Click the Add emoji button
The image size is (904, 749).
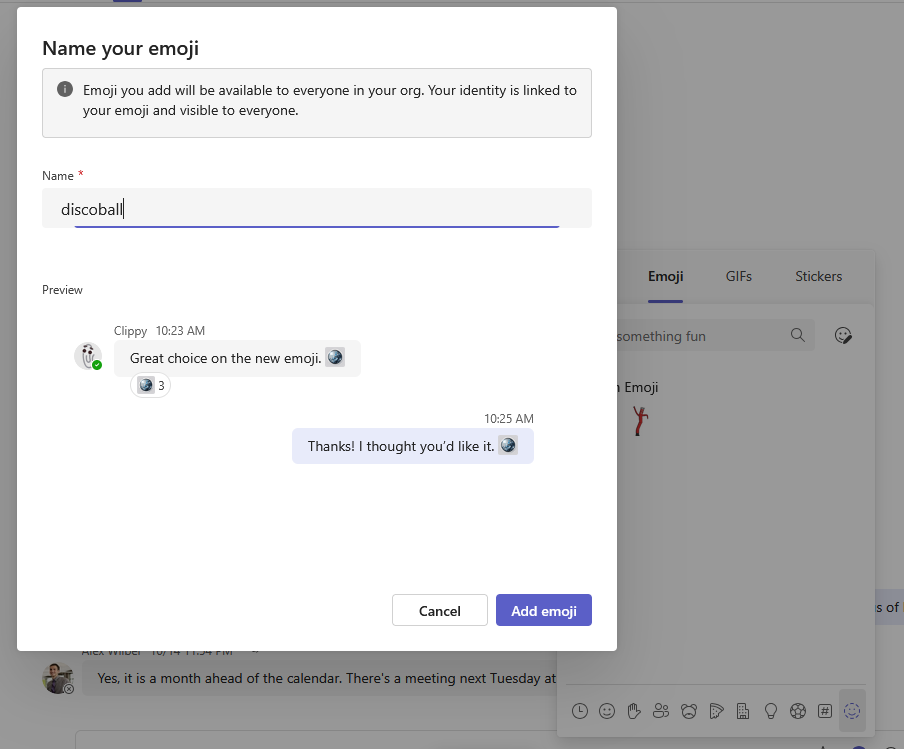[543, 611]
